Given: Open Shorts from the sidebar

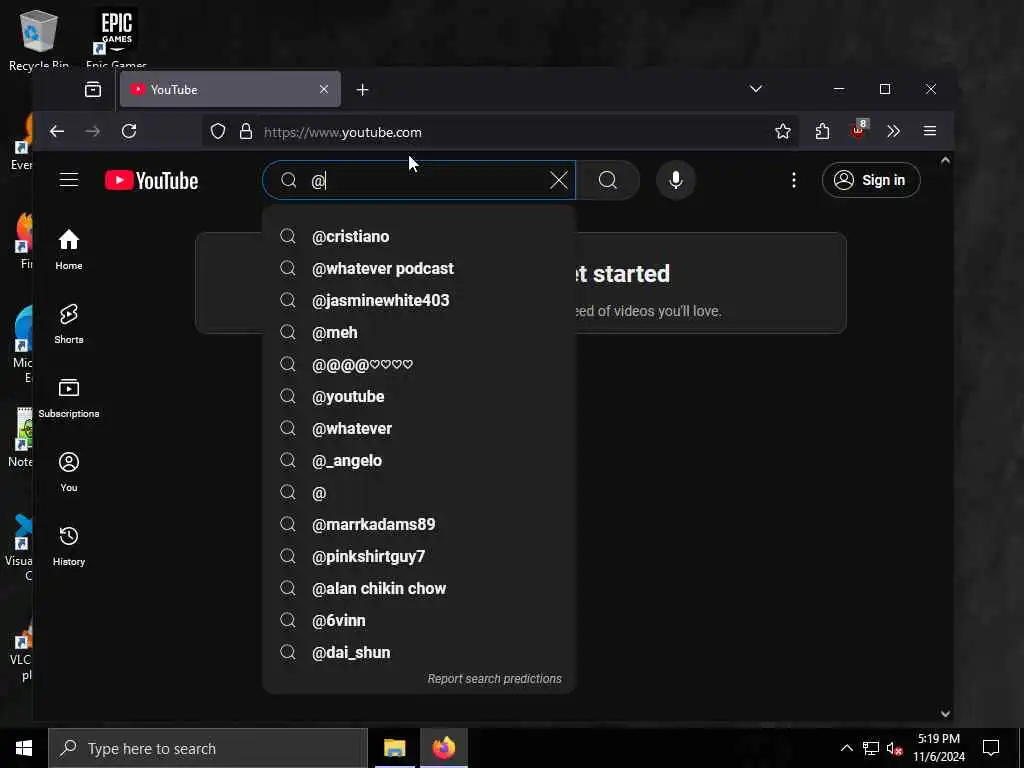Looking at the screenshot, I should click(x=69, y=323).
